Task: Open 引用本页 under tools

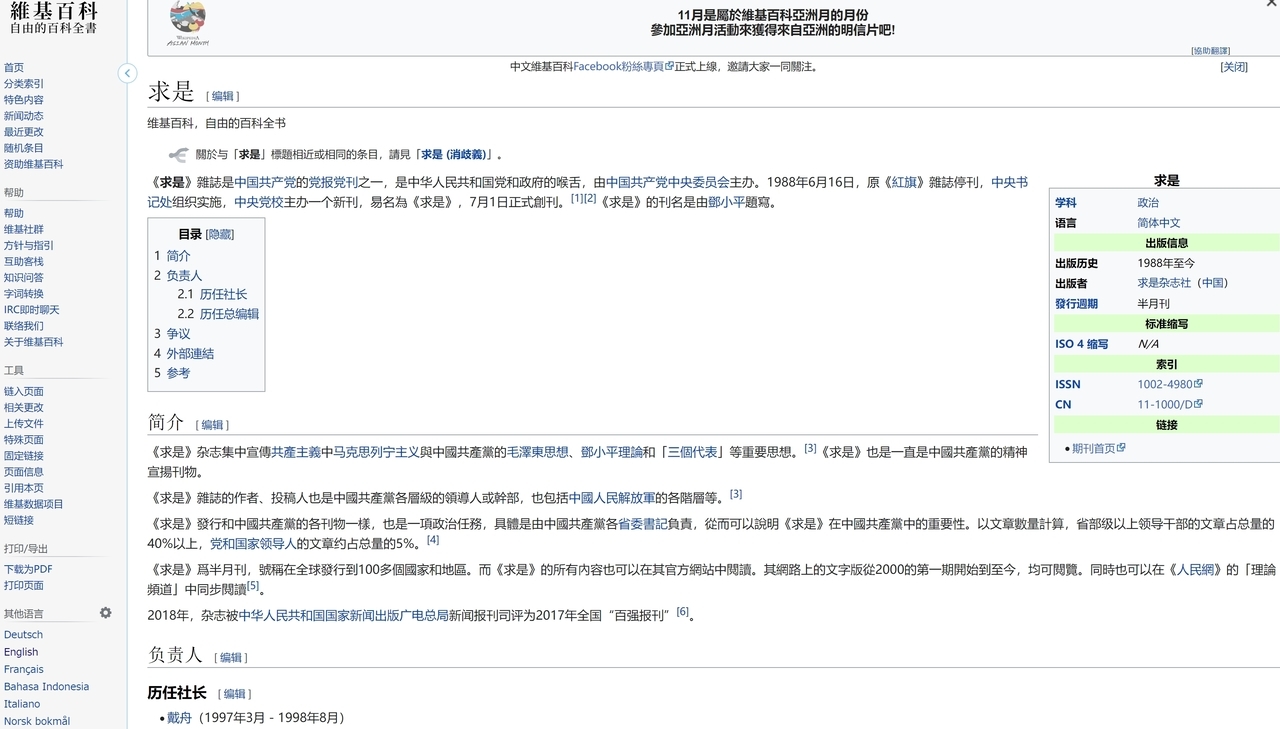Action: pos(24,488)
